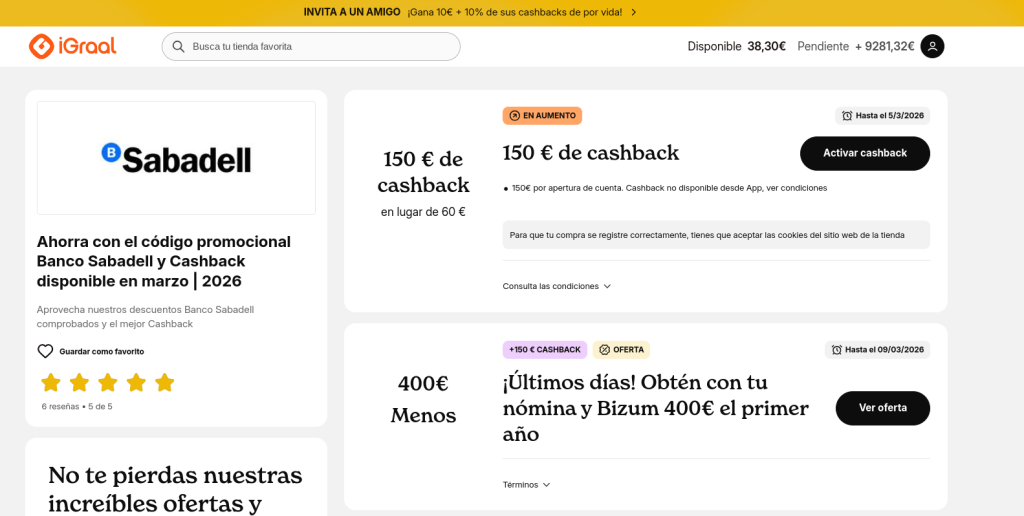
Task: Open the INVITA A UN AMIGO banner
Action: tap(470, 12)
